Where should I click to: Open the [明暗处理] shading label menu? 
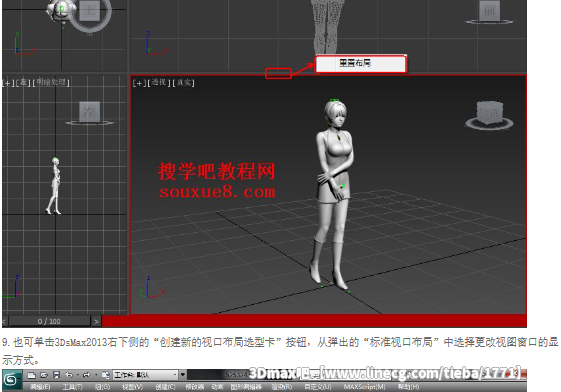(51, 82)
